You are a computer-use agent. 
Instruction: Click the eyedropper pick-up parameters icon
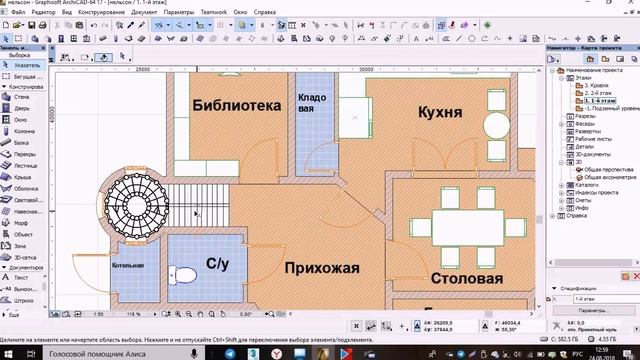131,25
